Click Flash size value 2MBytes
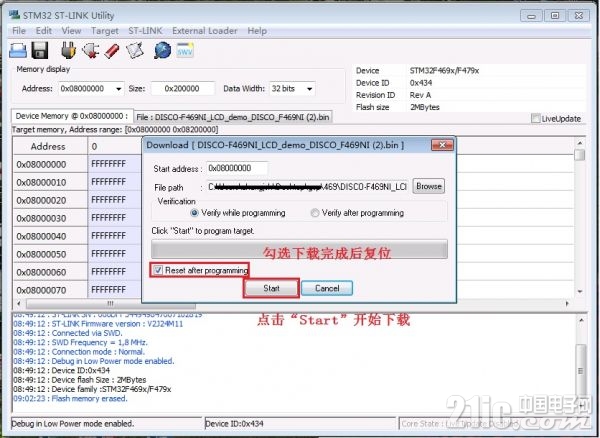This screenshot has height=438, width=600. point(424,107)
